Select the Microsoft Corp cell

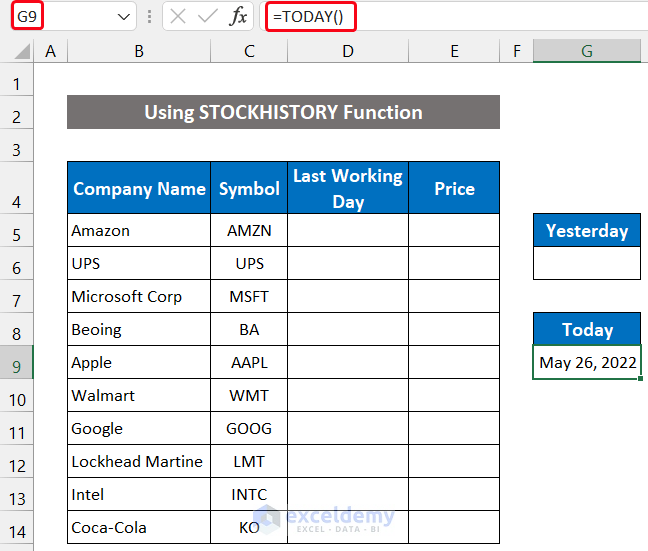pyautogui.click(x=139, y=297)
